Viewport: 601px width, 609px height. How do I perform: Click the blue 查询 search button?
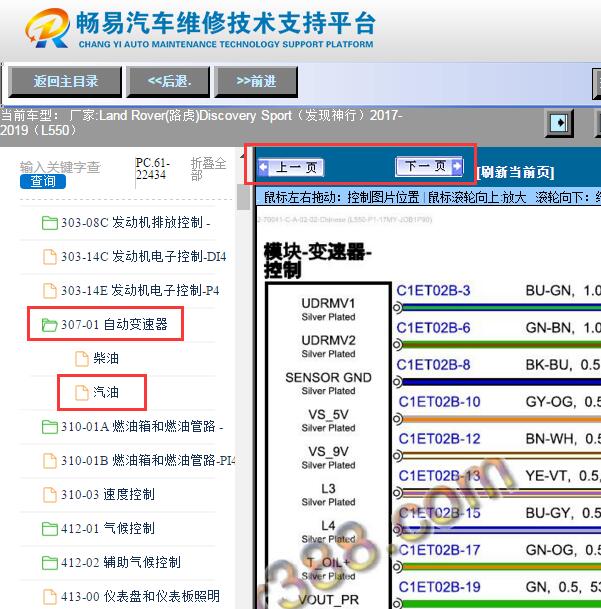pyautogui.click(x=43, y=181)
